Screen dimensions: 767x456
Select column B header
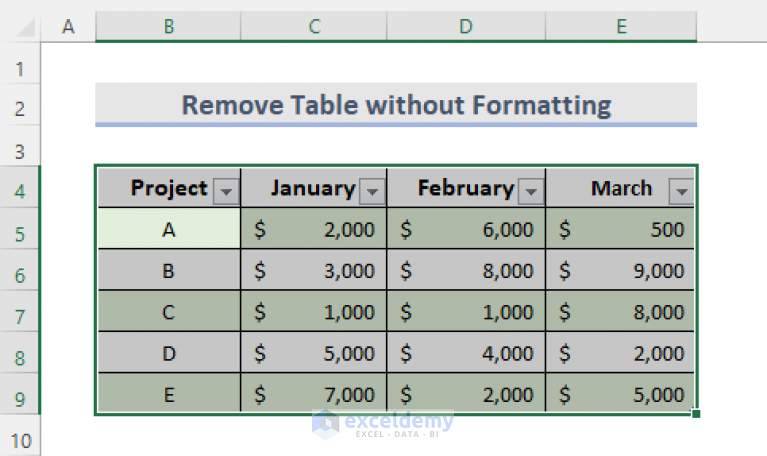click(x=168, y=26)
